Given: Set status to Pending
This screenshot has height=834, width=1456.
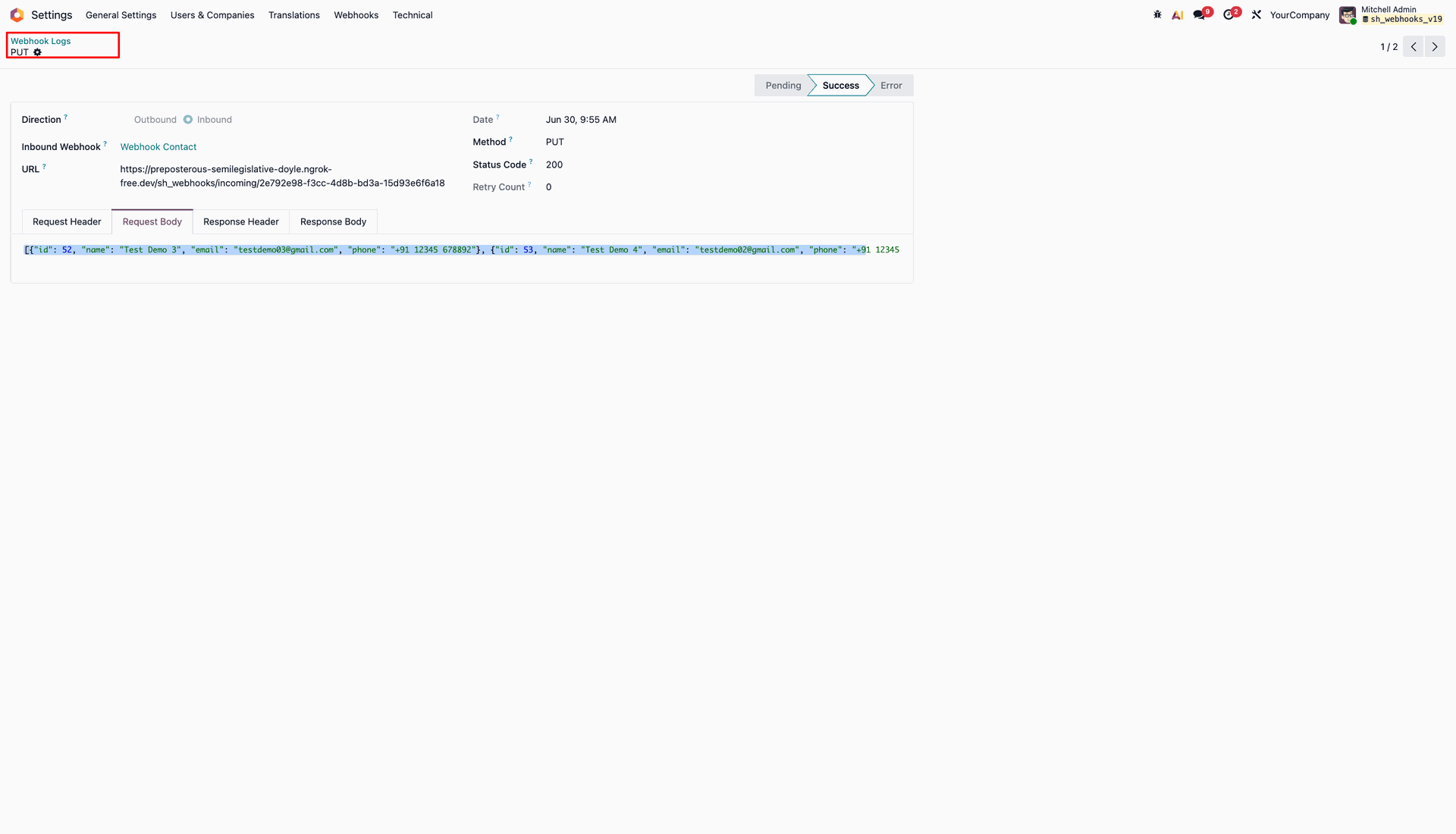Looking at the screenshot, I should coord(783,86).
